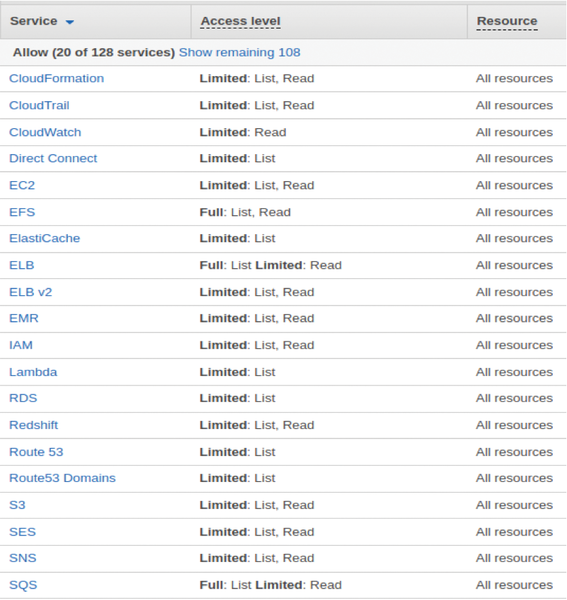Open the Direct Connect service link
This screenshot has height=600, width=567.
point(53,158)
